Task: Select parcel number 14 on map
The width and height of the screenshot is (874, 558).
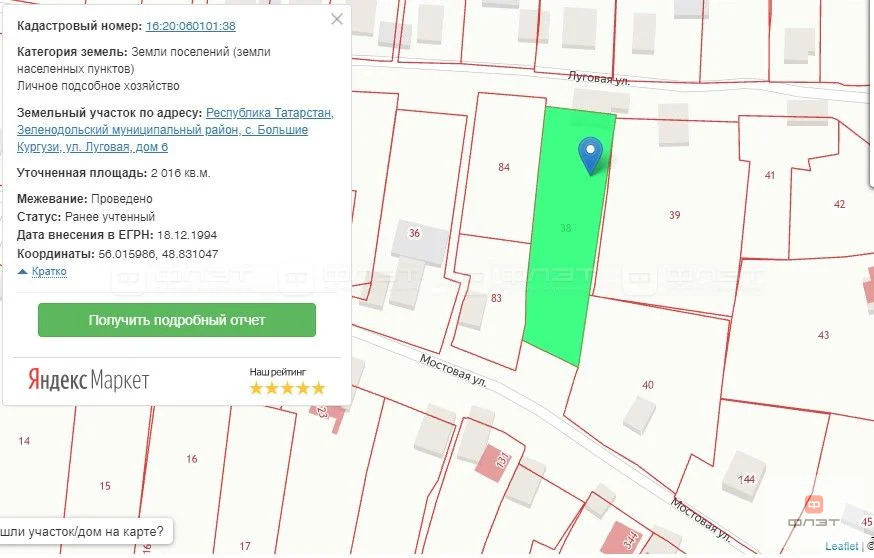Action: [24, 441]
